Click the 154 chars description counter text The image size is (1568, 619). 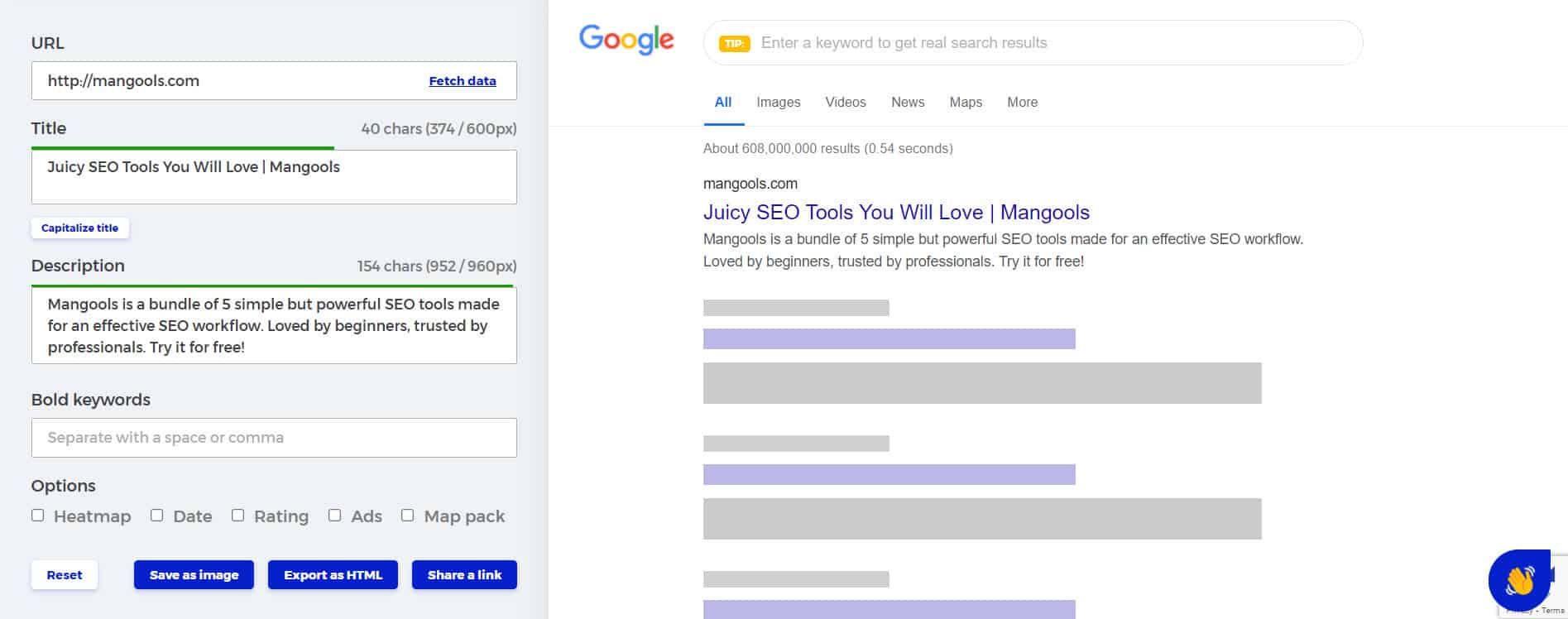[x=437, y=266]
